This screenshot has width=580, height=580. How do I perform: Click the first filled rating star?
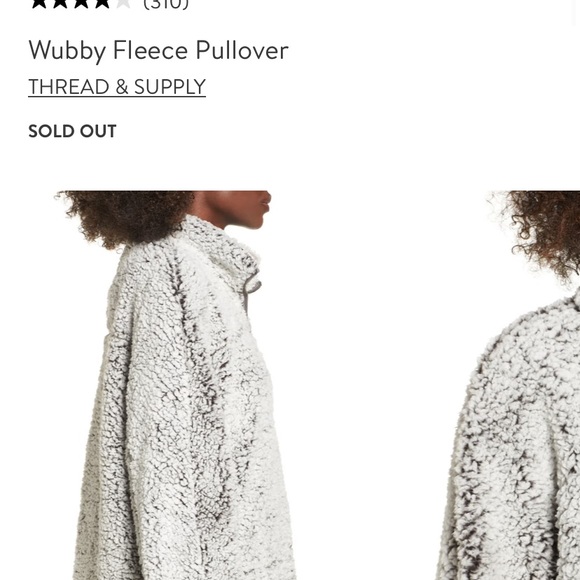point(39,3)
